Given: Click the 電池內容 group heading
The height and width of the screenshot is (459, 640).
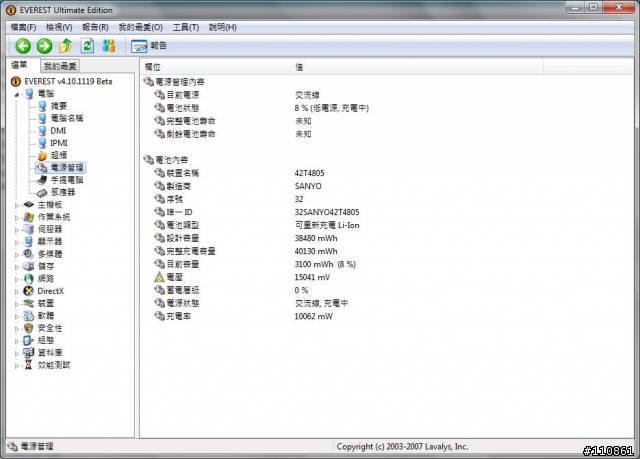Looking at the screenshot, I should pyautogui.click(x=171, y=160).
